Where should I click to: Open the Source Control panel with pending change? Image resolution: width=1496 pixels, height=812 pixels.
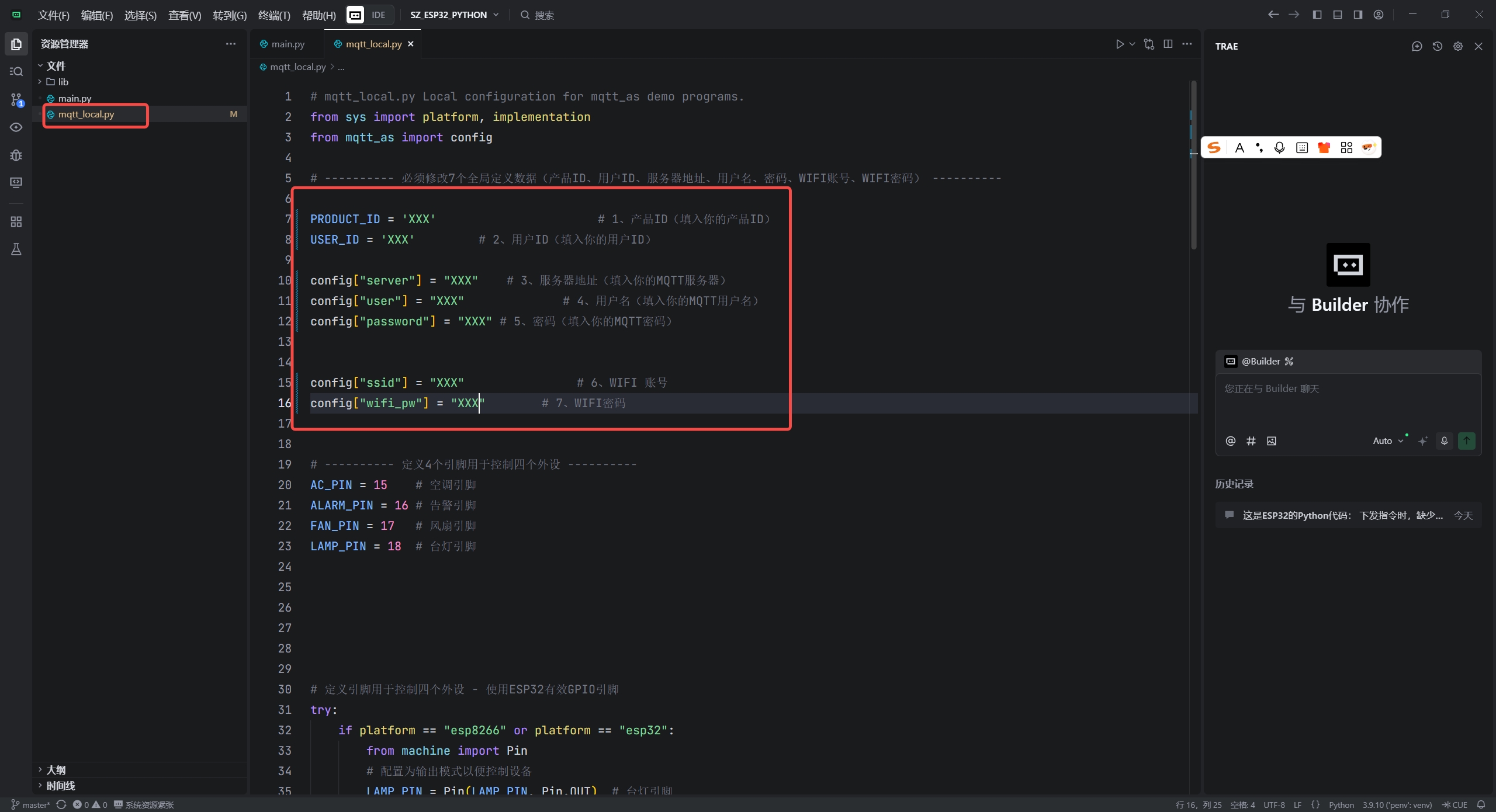[16, 99]
